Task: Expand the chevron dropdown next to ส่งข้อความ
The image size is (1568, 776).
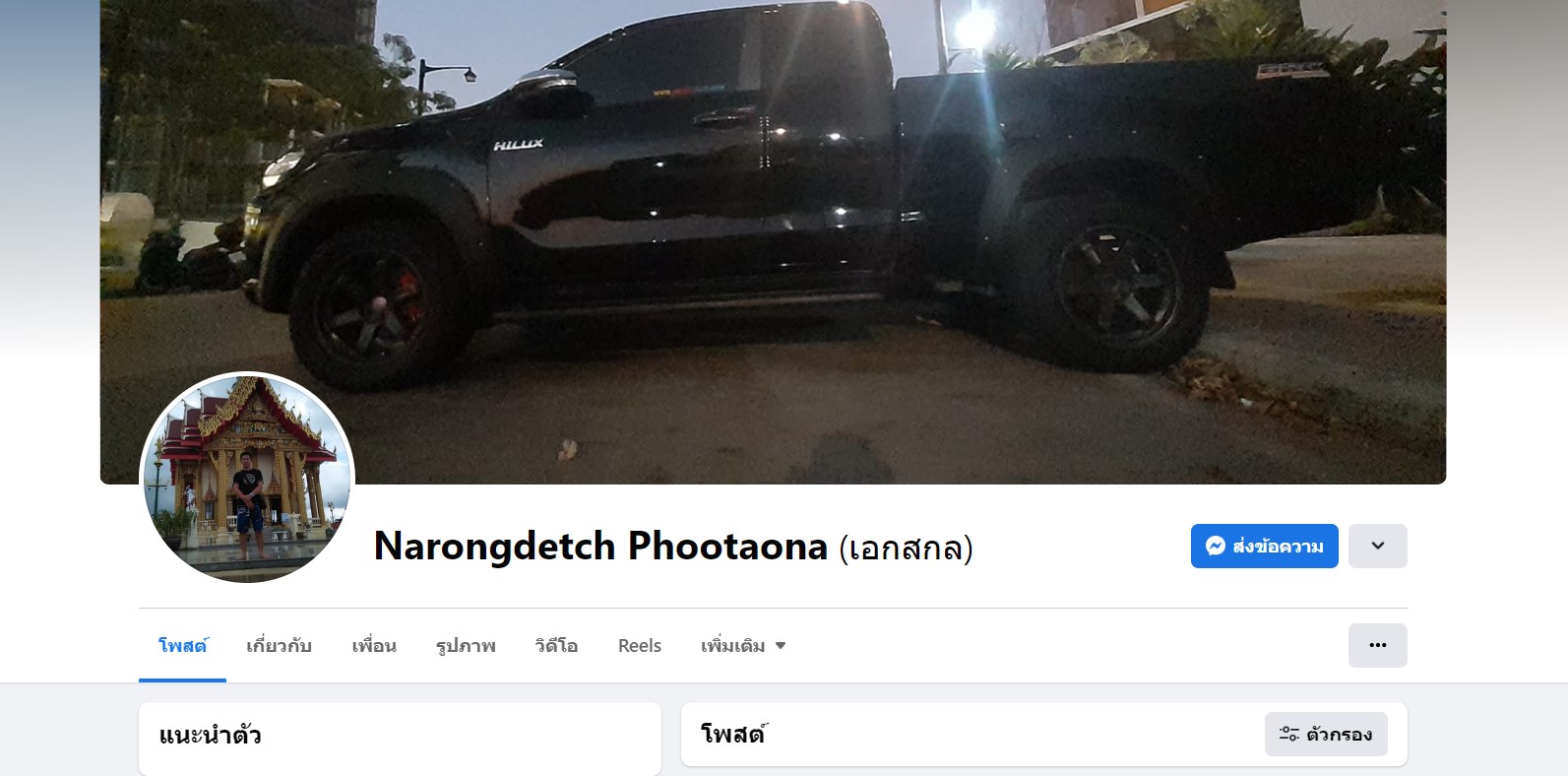Action: (1377, 546)
